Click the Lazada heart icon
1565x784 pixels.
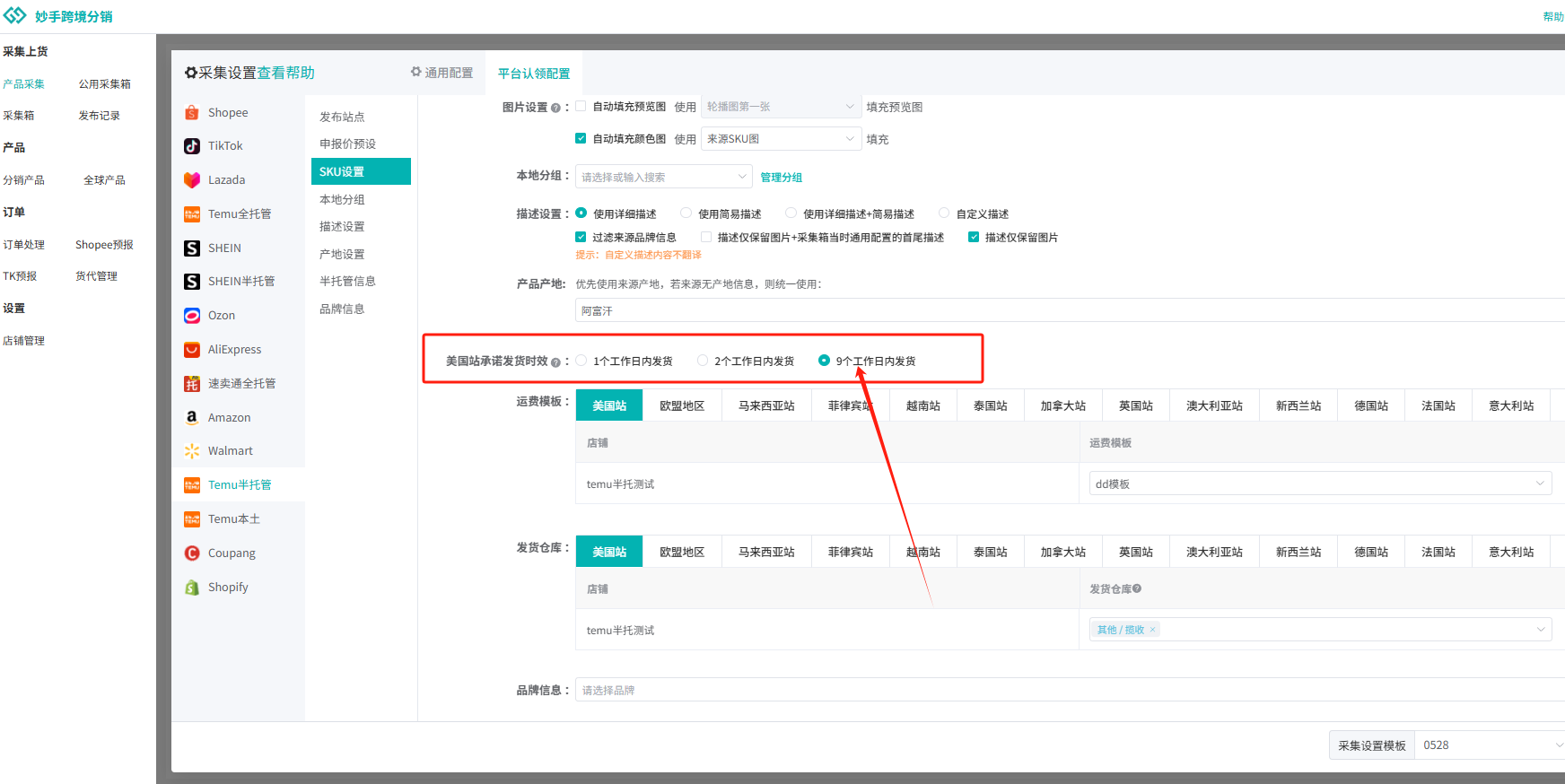point(192,179)
